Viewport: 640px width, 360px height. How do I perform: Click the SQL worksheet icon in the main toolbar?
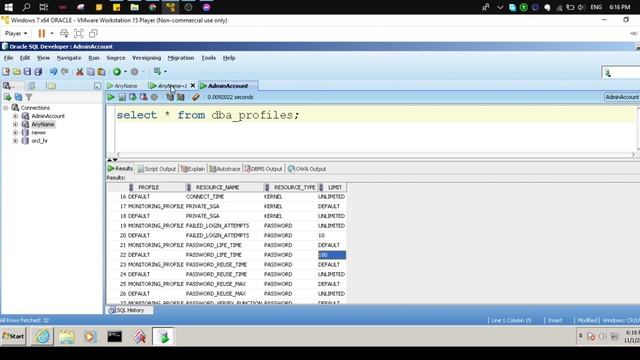pyautogui.click(x=157, y=71)
